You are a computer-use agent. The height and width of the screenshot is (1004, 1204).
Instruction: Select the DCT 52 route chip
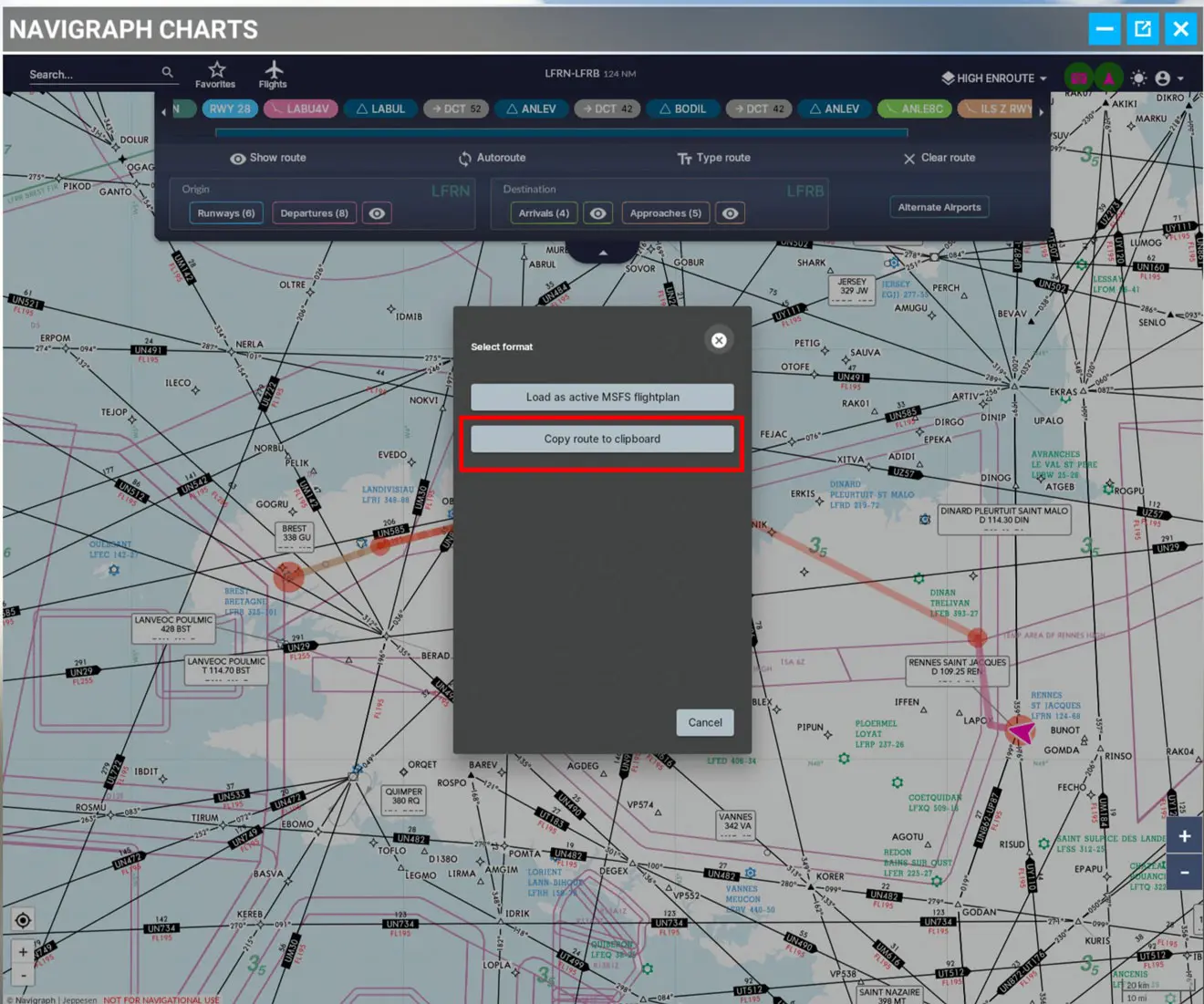[456, 109]
